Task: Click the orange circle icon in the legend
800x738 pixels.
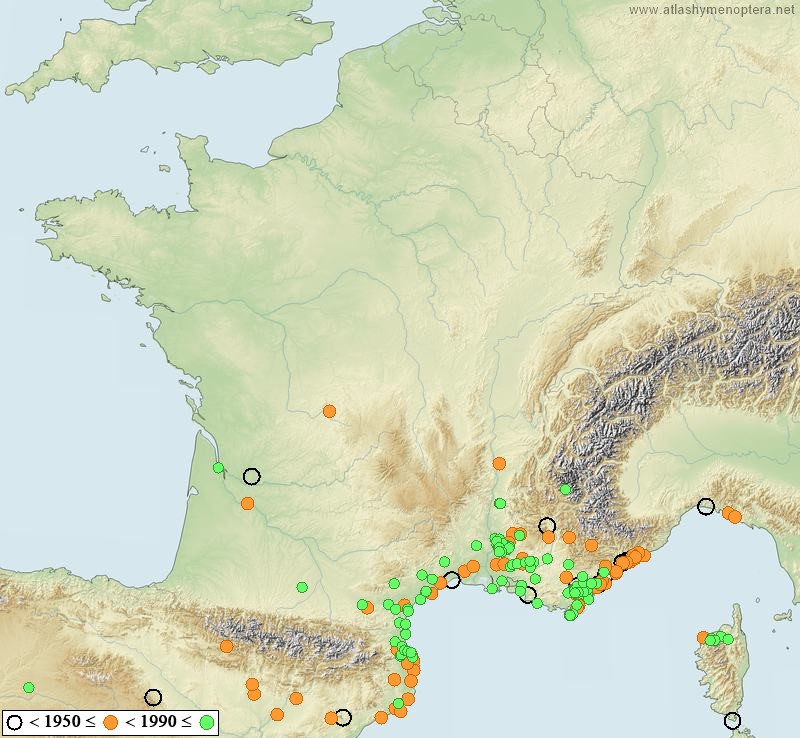Action: [112, 721]
